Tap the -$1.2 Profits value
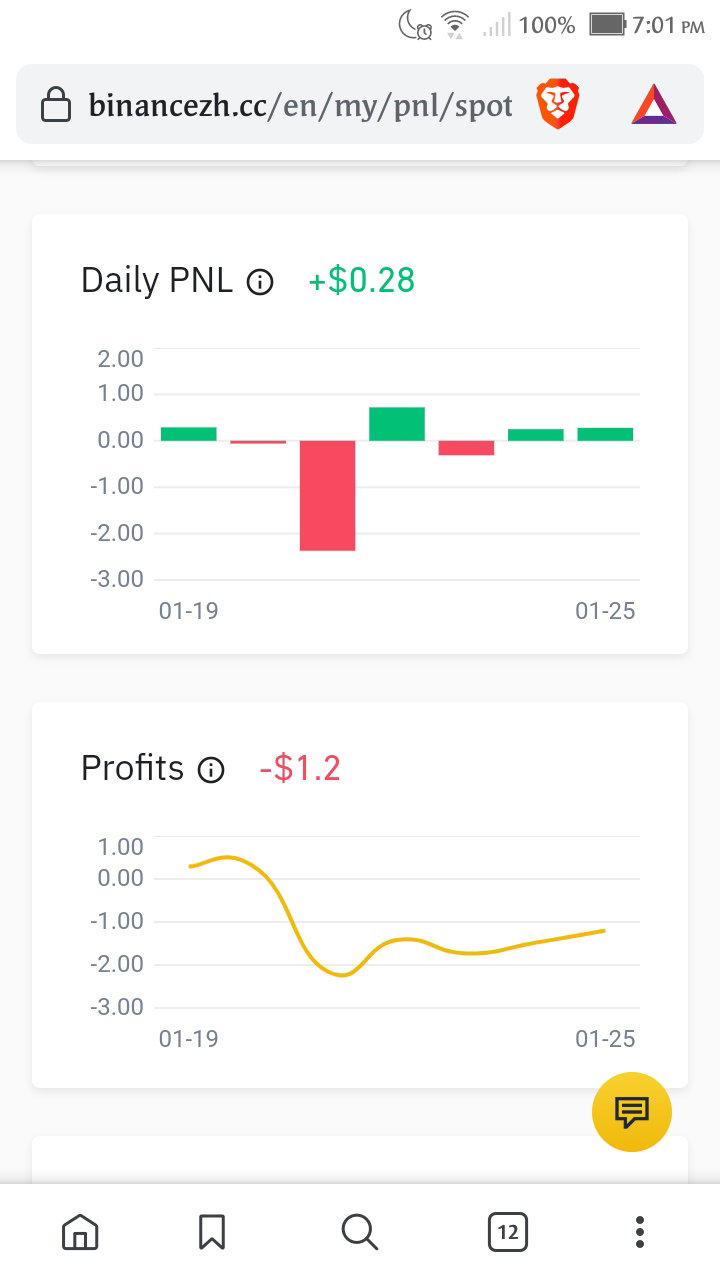 pyautogui.click(x=300, y=768)
